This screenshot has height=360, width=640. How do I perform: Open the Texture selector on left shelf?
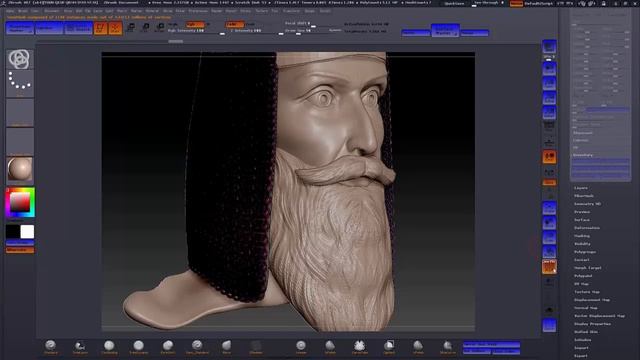pos(20,141)
